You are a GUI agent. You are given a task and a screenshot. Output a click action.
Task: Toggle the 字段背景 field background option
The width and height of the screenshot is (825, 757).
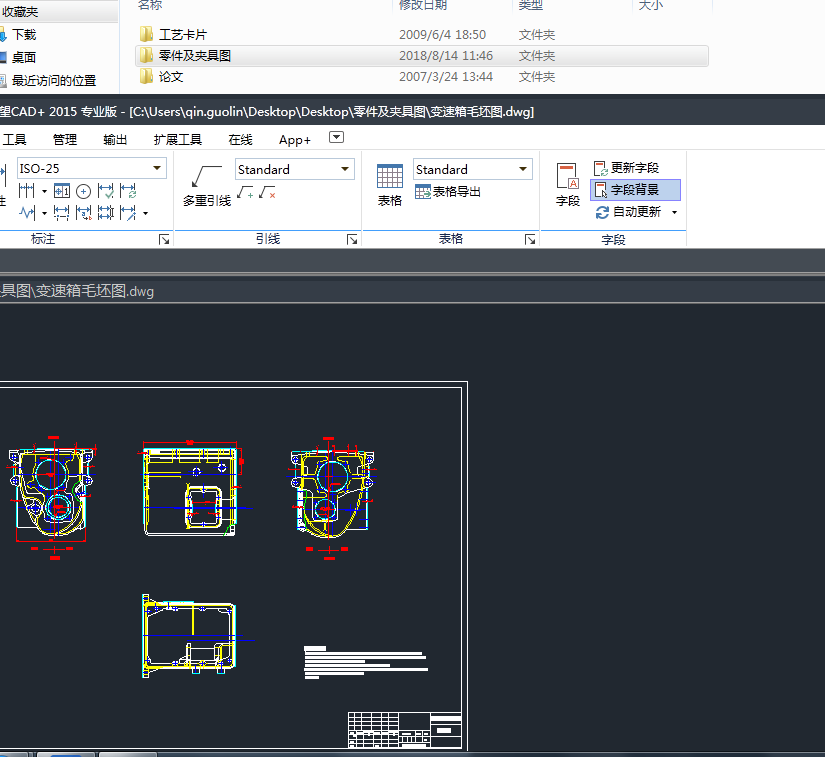(x=635, y=190)
